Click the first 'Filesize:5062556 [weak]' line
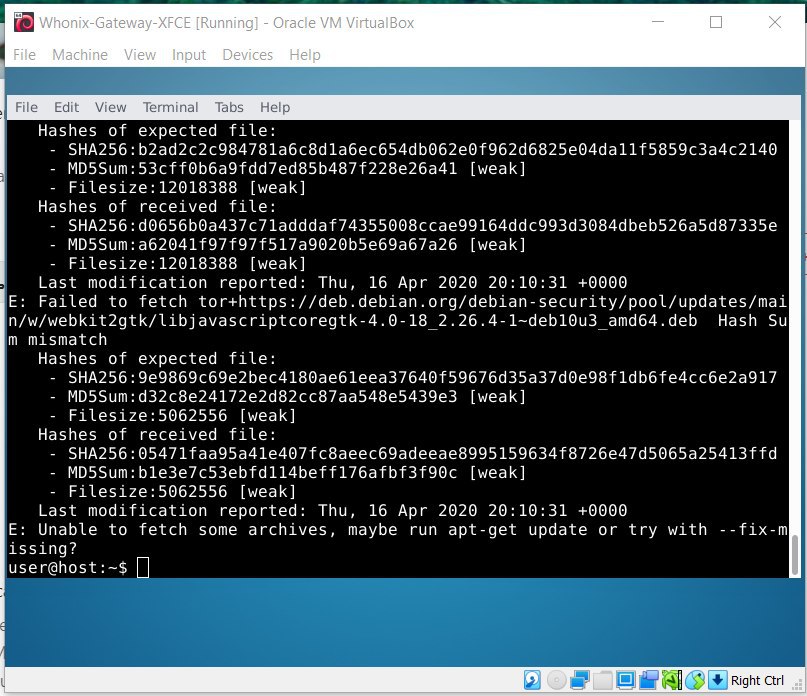The image size is (807, 696). (x=173, y=415)
